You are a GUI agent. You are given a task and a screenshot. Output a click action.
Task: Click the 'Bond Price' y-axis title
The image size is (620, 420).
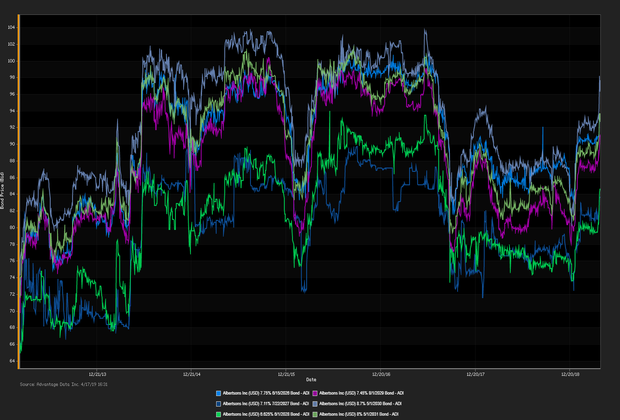[x=2, y=191]
